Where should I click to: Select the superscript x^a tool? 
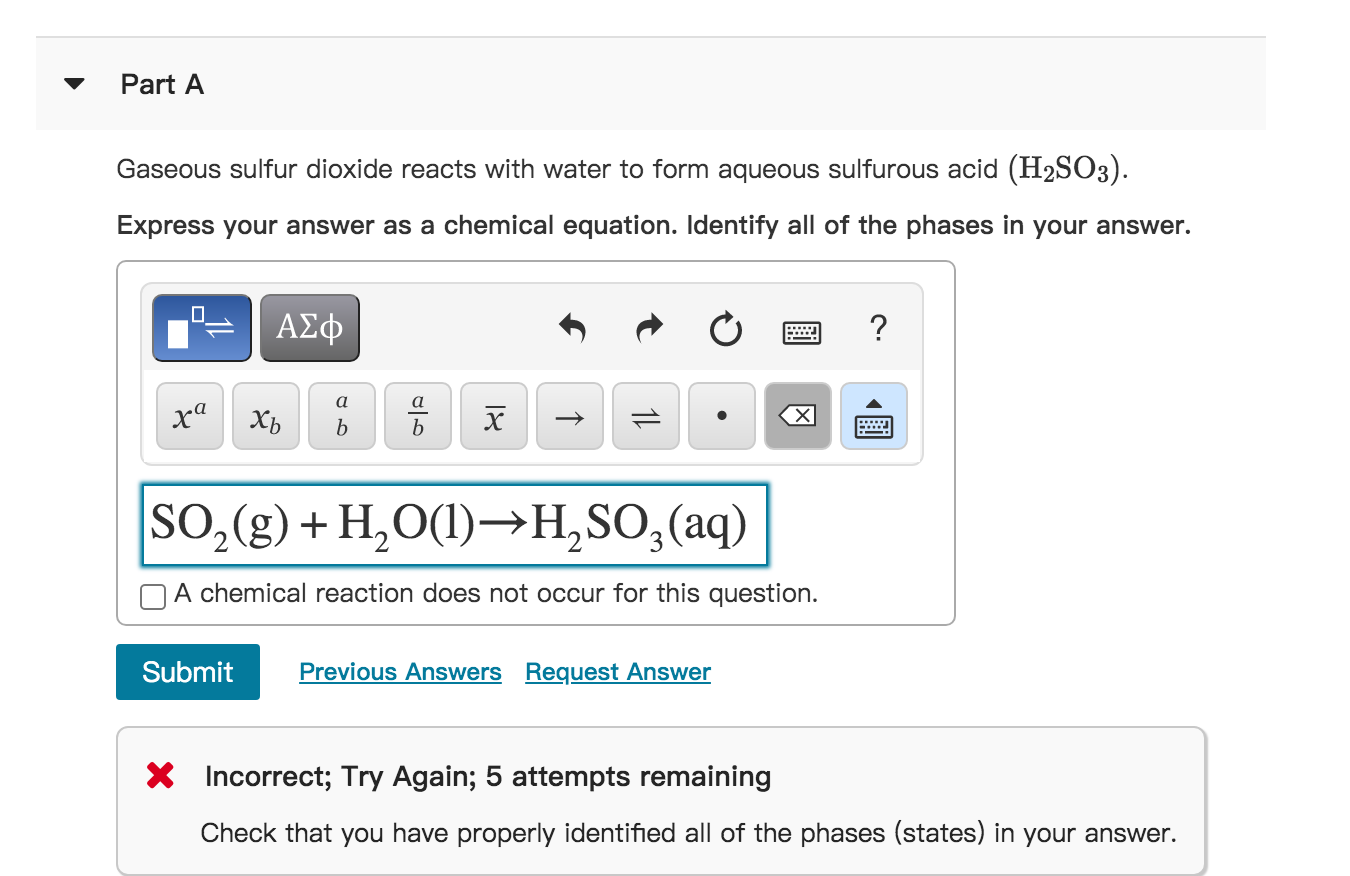click(x=189, y=416)
